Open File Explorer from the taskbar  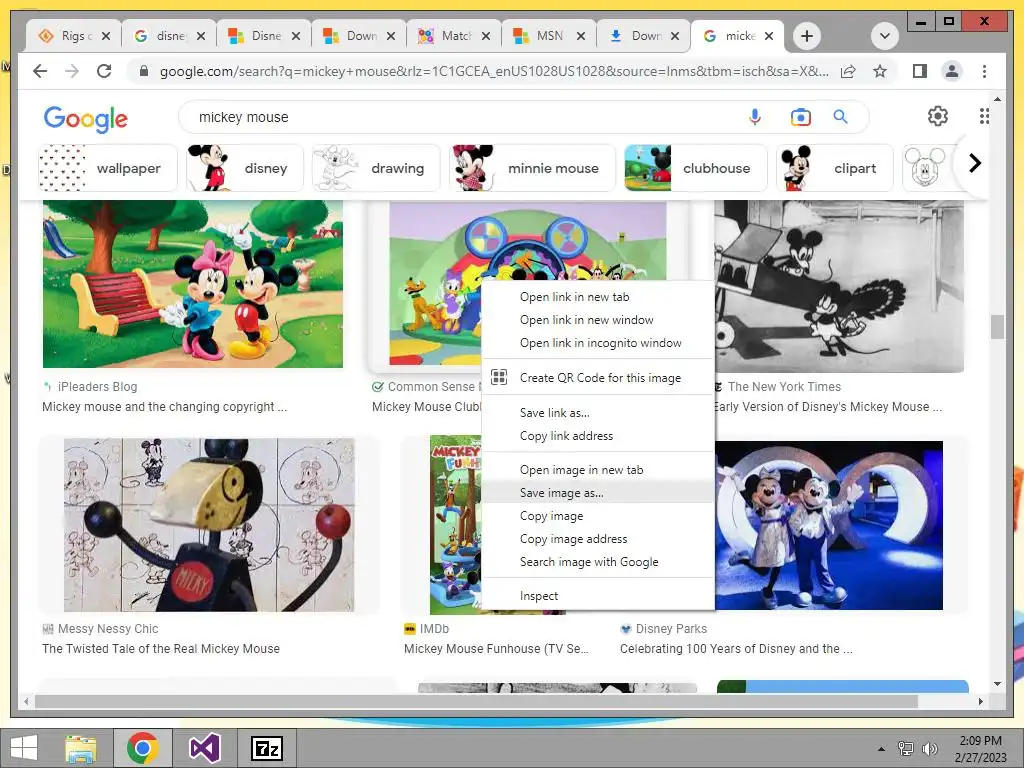(x=81, y=748)
